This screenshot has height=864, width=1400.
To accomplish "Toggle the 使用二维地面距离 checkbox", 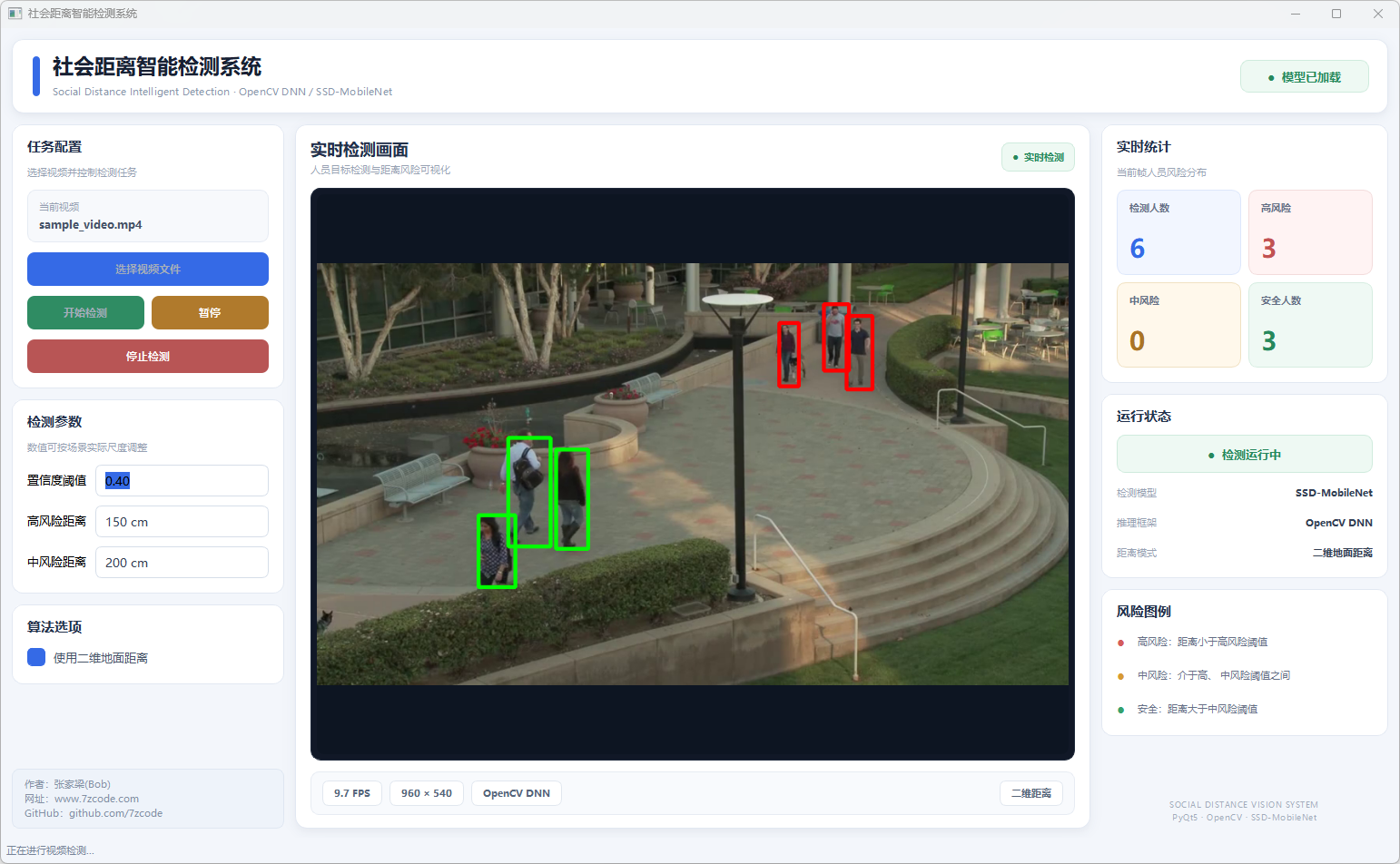I will point(36,657).
